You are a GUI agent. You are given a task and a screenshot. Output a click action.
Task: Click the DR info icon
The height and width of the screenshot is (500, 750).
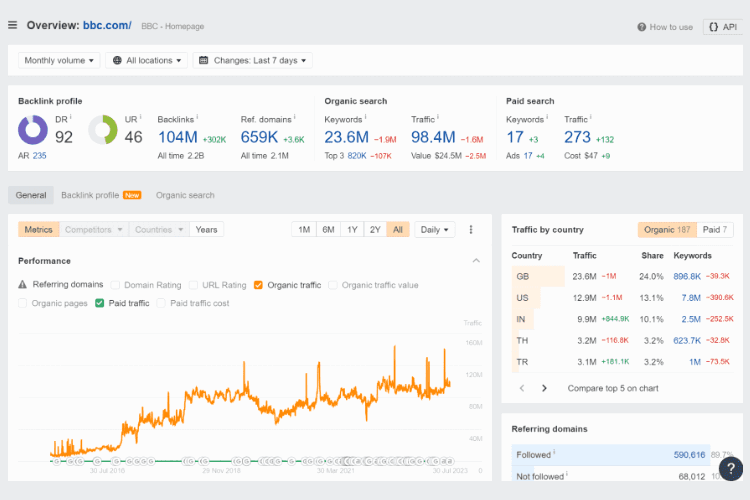pos(71,116)
